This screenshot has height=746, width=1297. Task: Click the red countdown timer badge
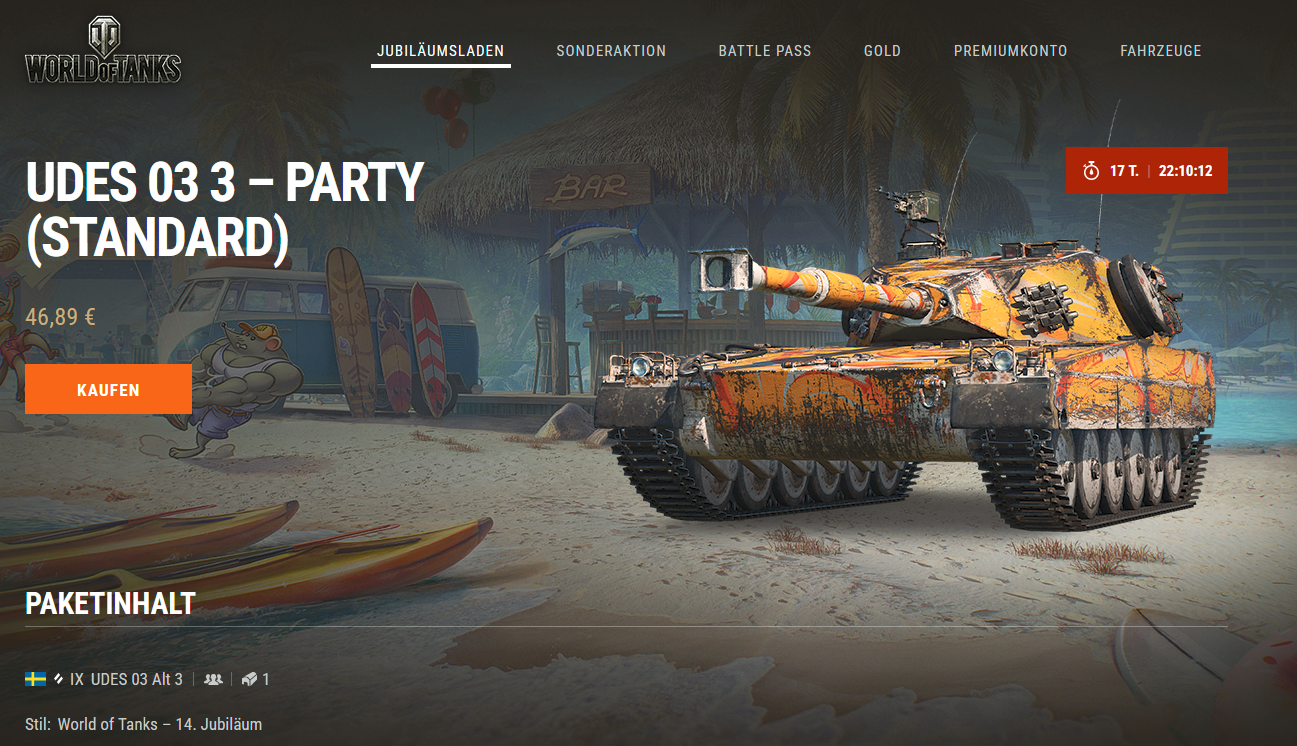click(1146, 171)
